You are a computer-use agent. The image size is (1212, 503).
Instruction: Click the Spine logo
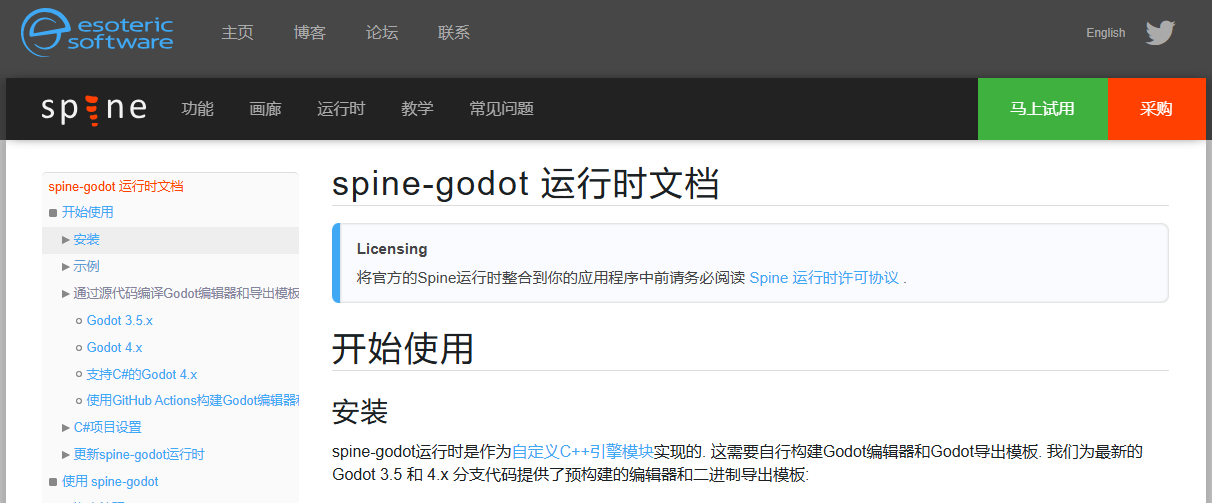(94, 108)
